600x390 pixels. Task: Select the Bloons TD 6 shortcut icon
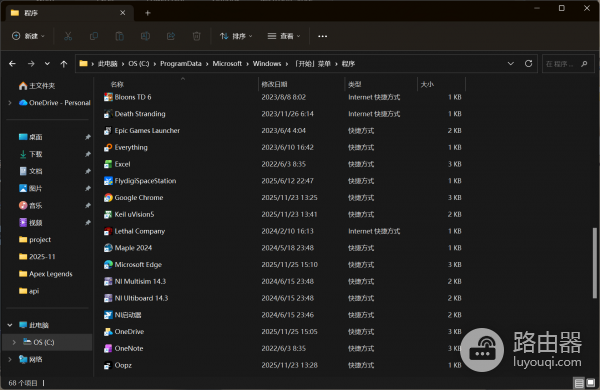coord(108,97)
